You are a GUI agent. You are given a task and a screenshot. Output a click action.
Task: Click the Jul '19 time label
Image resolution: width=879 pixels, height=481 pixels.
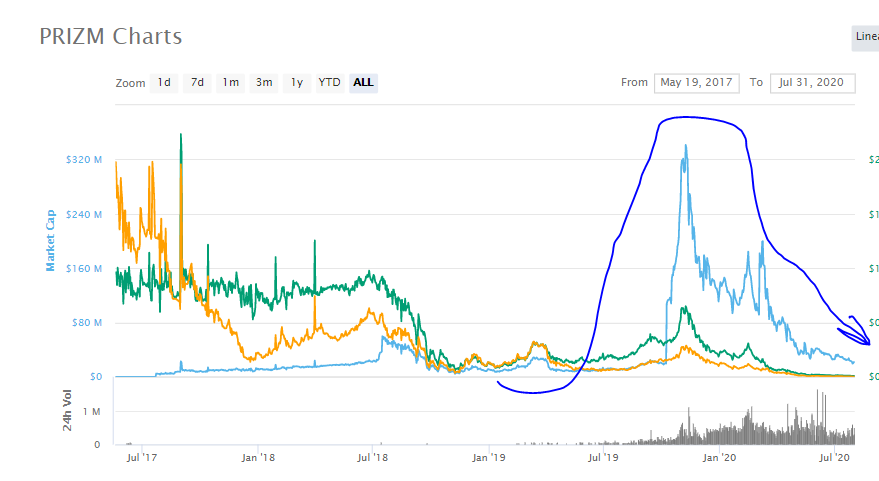pos(603,457)
